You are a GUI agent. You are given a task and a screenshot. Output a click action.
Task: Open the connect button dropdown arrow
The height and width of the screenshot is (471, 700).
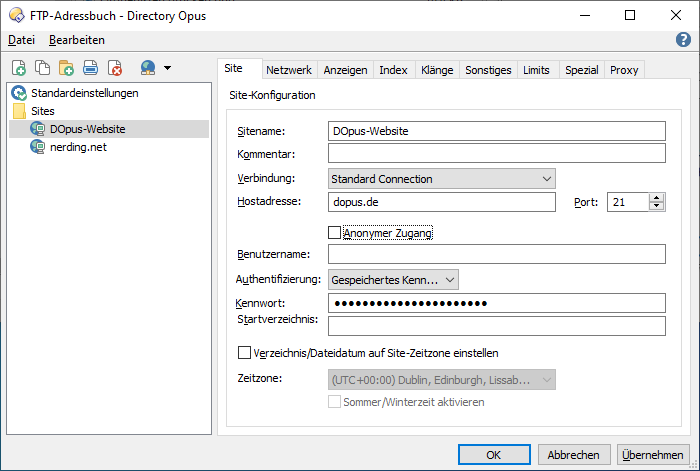pyautogui.click(x=167, y=68)
